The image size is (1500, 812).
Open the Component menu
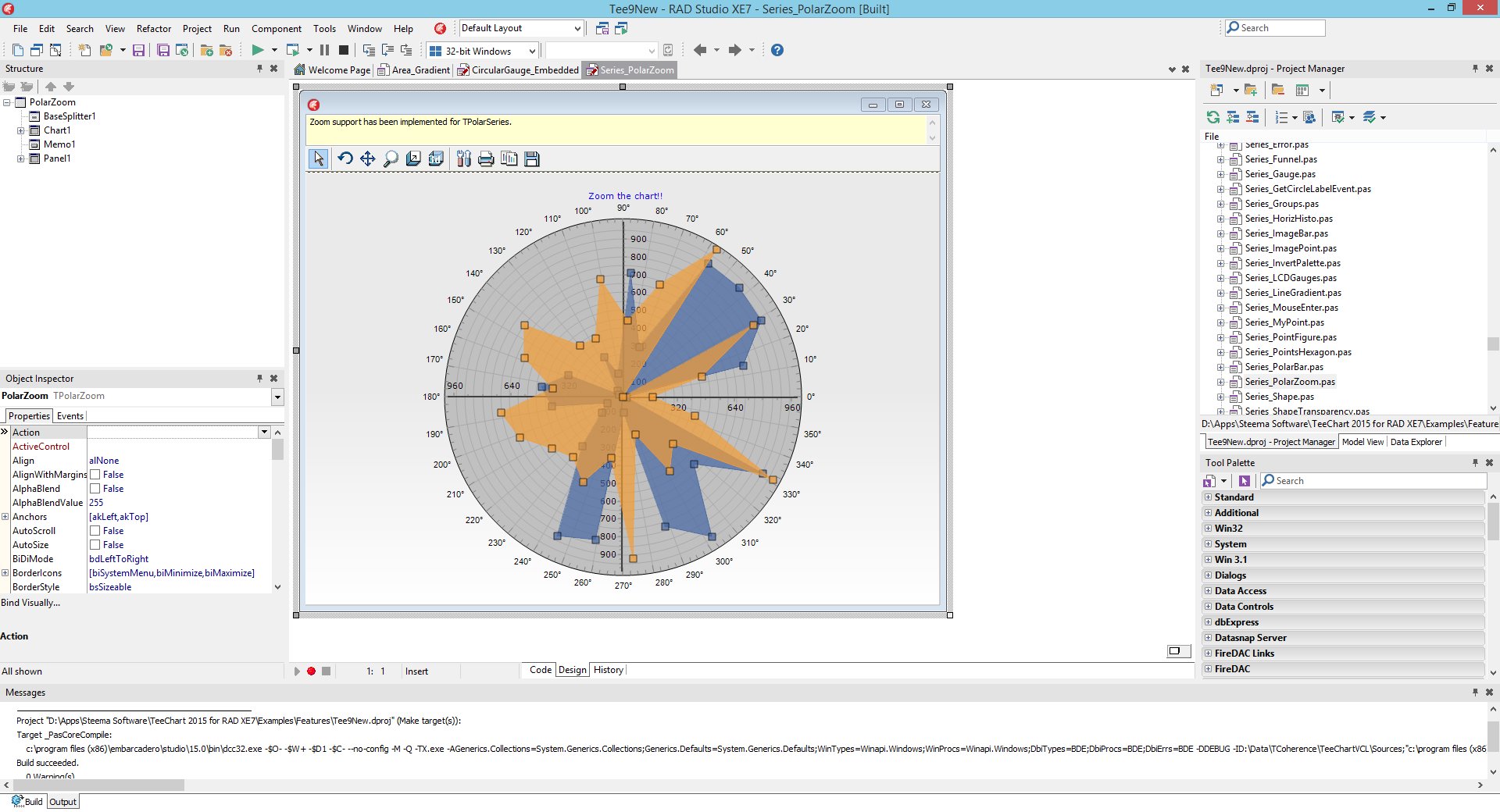click(277, 29)
